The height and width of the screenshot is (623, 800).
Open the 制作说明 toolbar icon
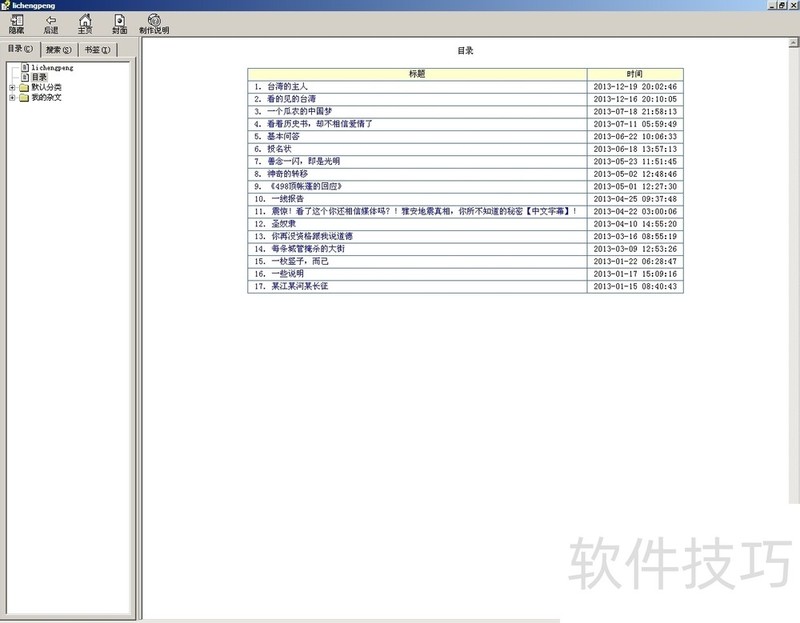154,24
